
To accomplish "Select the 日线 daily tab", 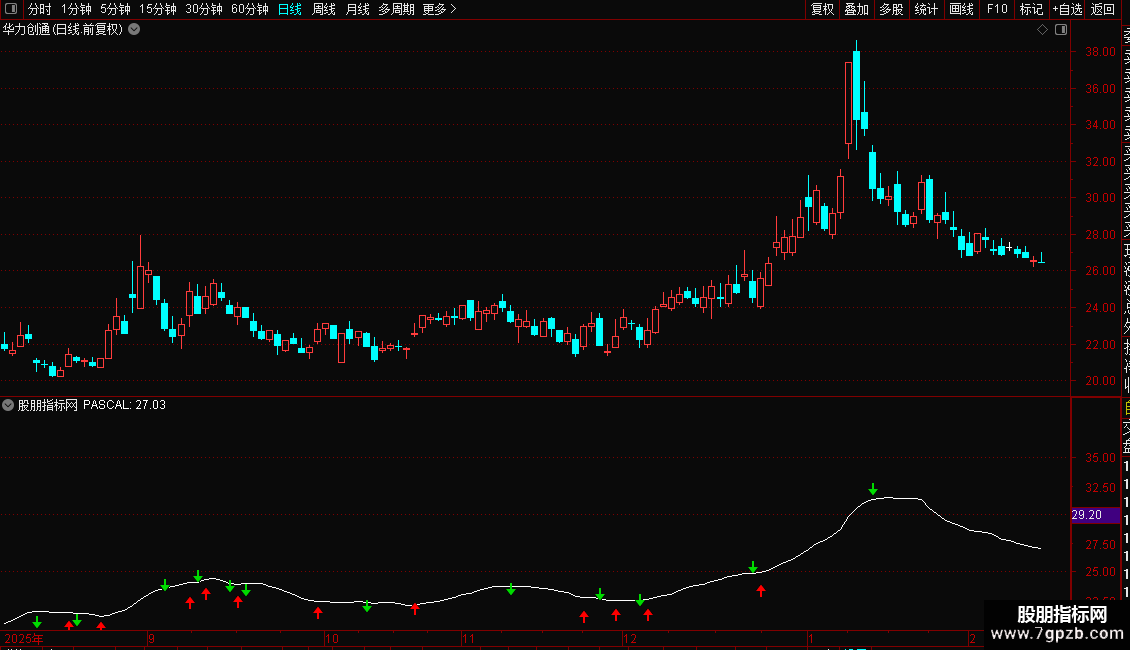I will (290, 9).
